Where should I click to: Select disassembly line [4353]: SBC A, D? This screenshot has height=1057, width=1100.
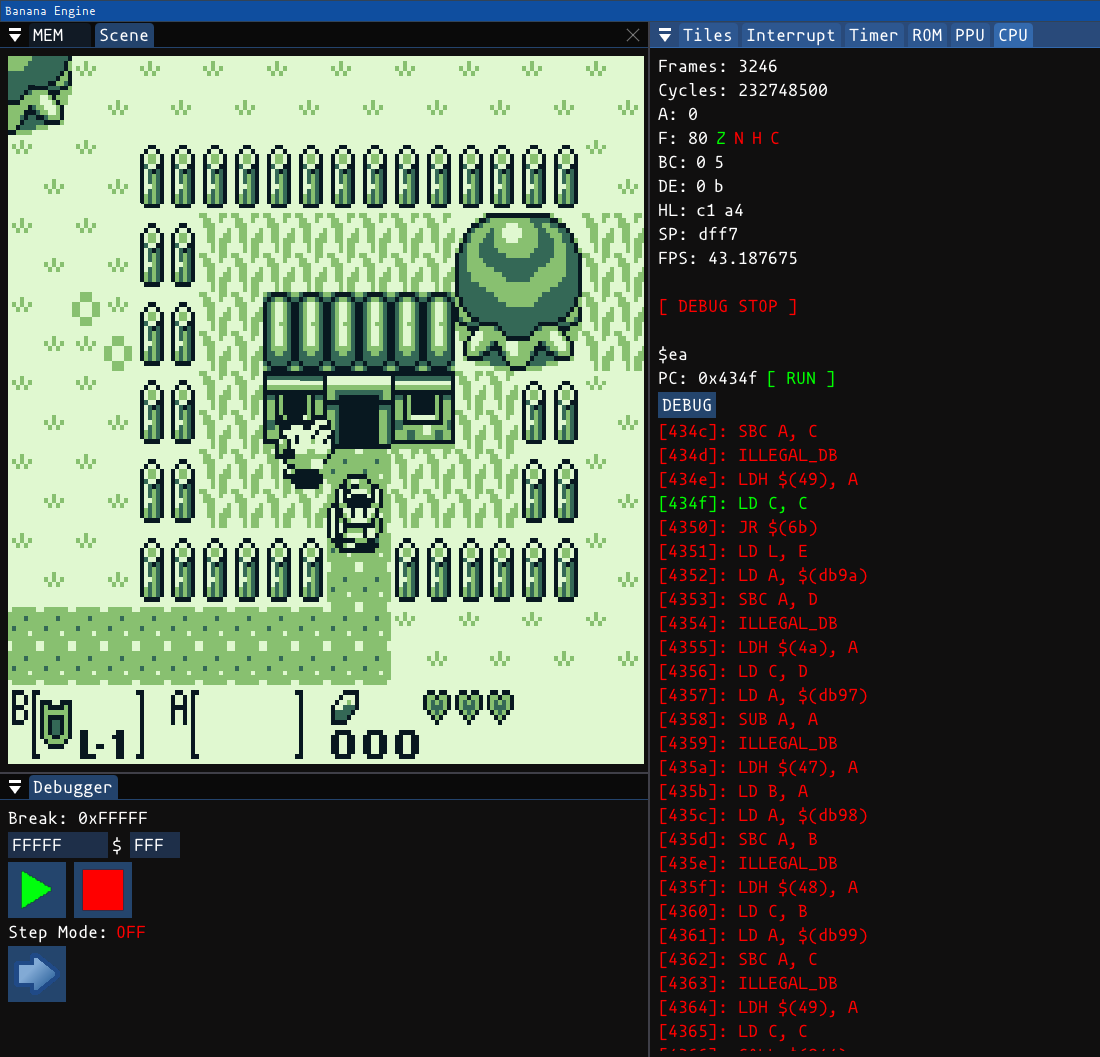tap(738, 599)
